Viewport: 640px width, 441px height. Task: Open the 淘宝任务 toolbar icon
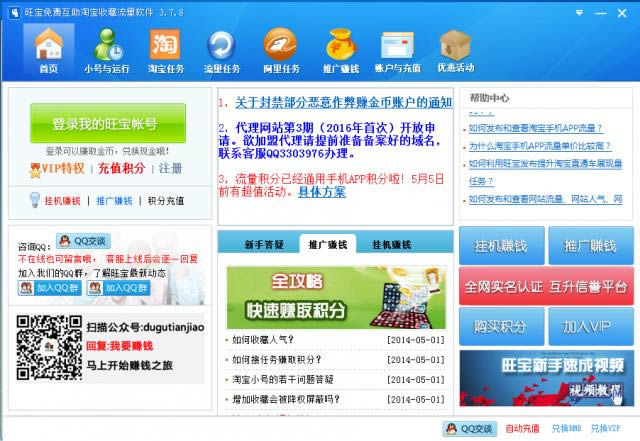click(x=165, y=50)
